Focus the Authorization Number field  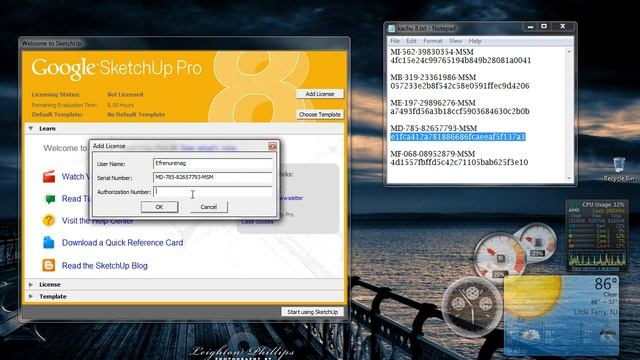[x=212, y=191]
